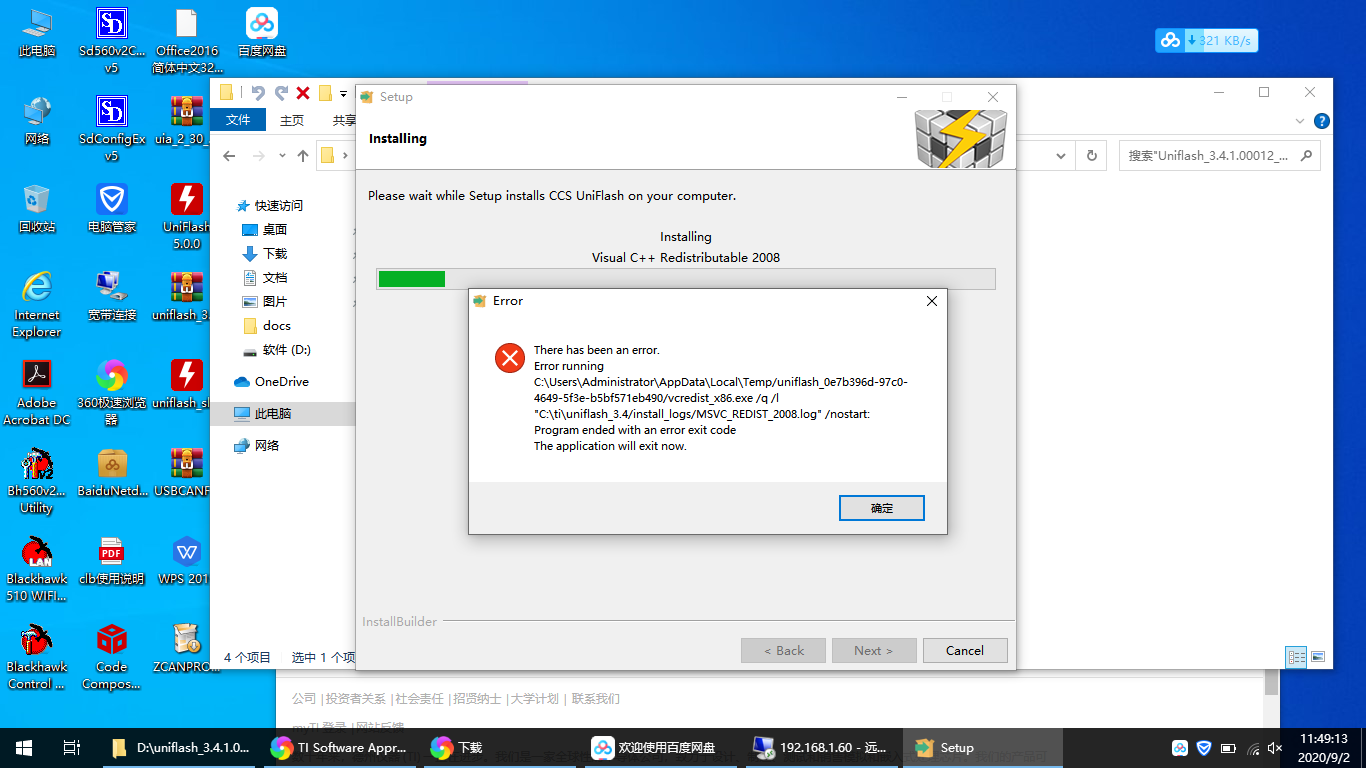The image size is (1366, 768).
Task: Open 下载 in Explorer's sidebar
Action: (x=265, y=254)
